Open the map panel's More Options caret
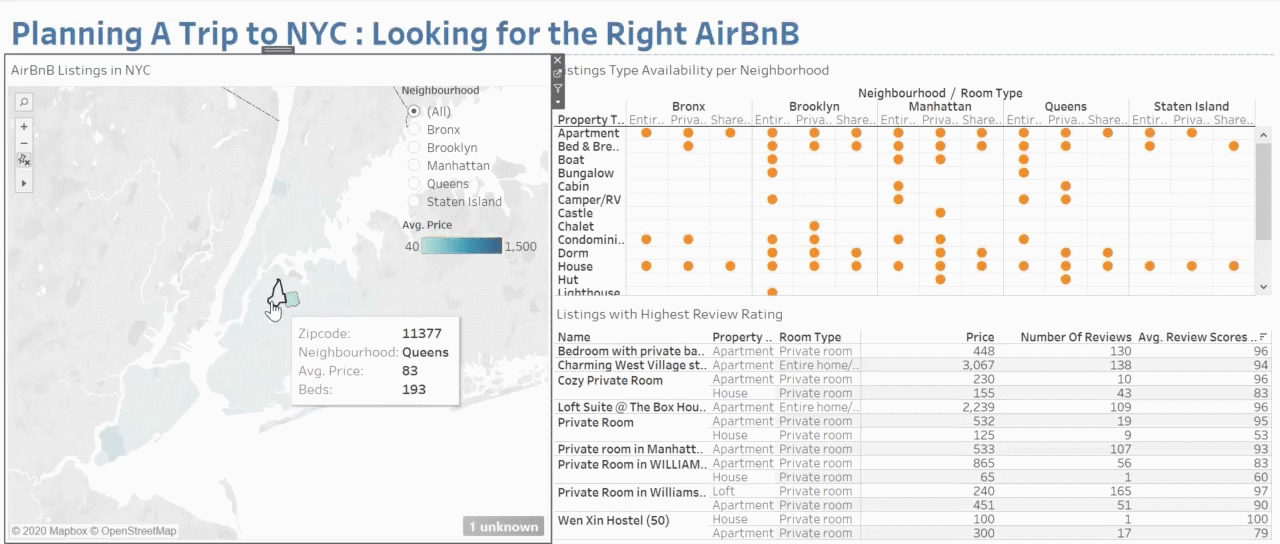Viewport: 1280px width, 544px height. [x=558, y=101]
